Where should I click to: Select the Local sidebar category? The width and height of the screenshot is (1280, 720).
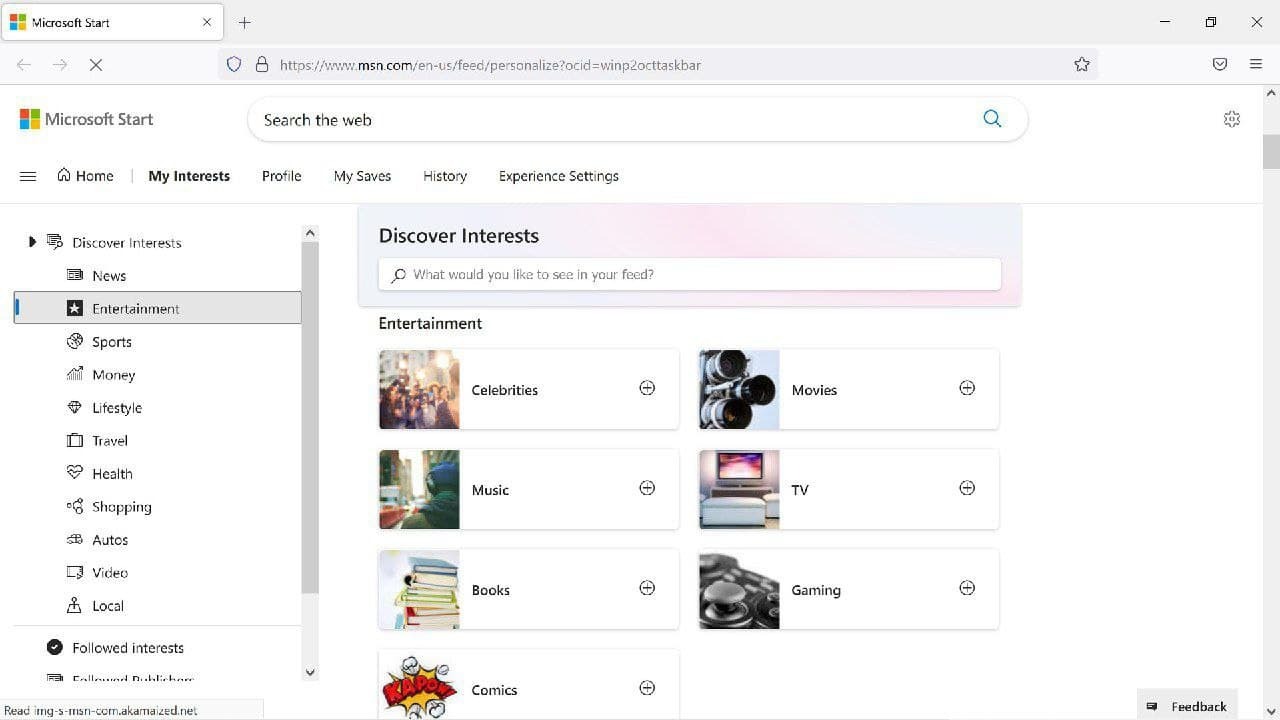pos(157,605)
